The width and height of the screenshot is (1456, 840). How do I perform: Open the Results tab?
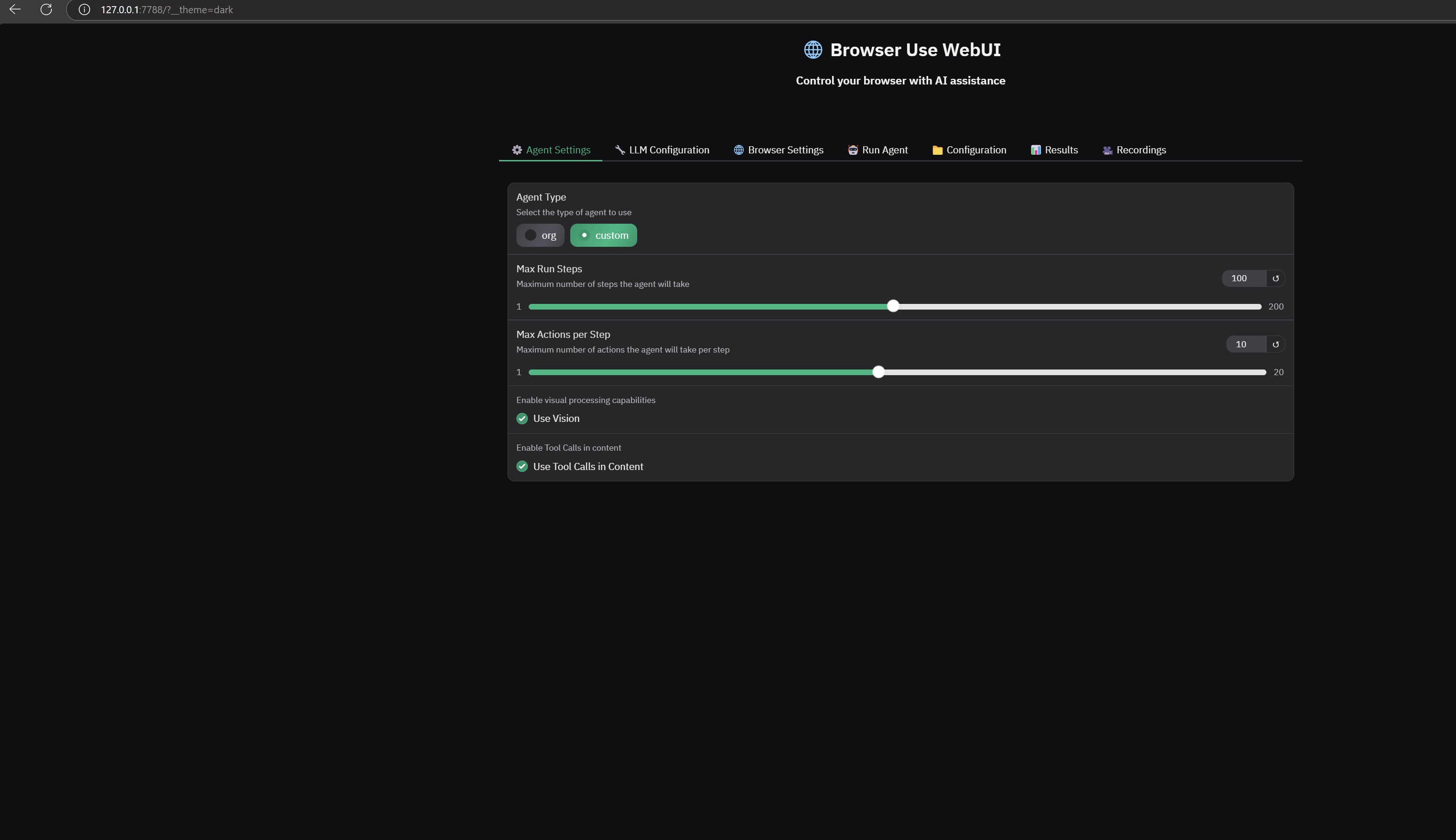(x=1054, y=150)
